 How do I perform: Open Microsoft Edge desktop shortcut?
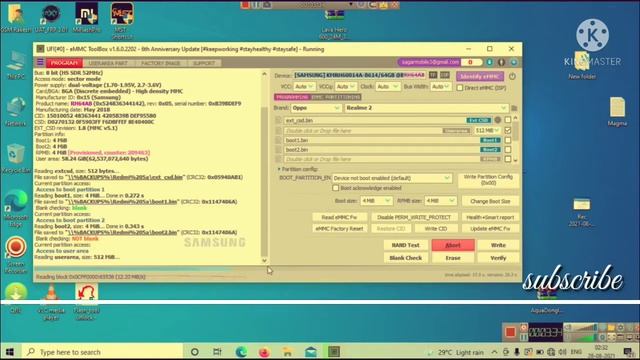16,208
